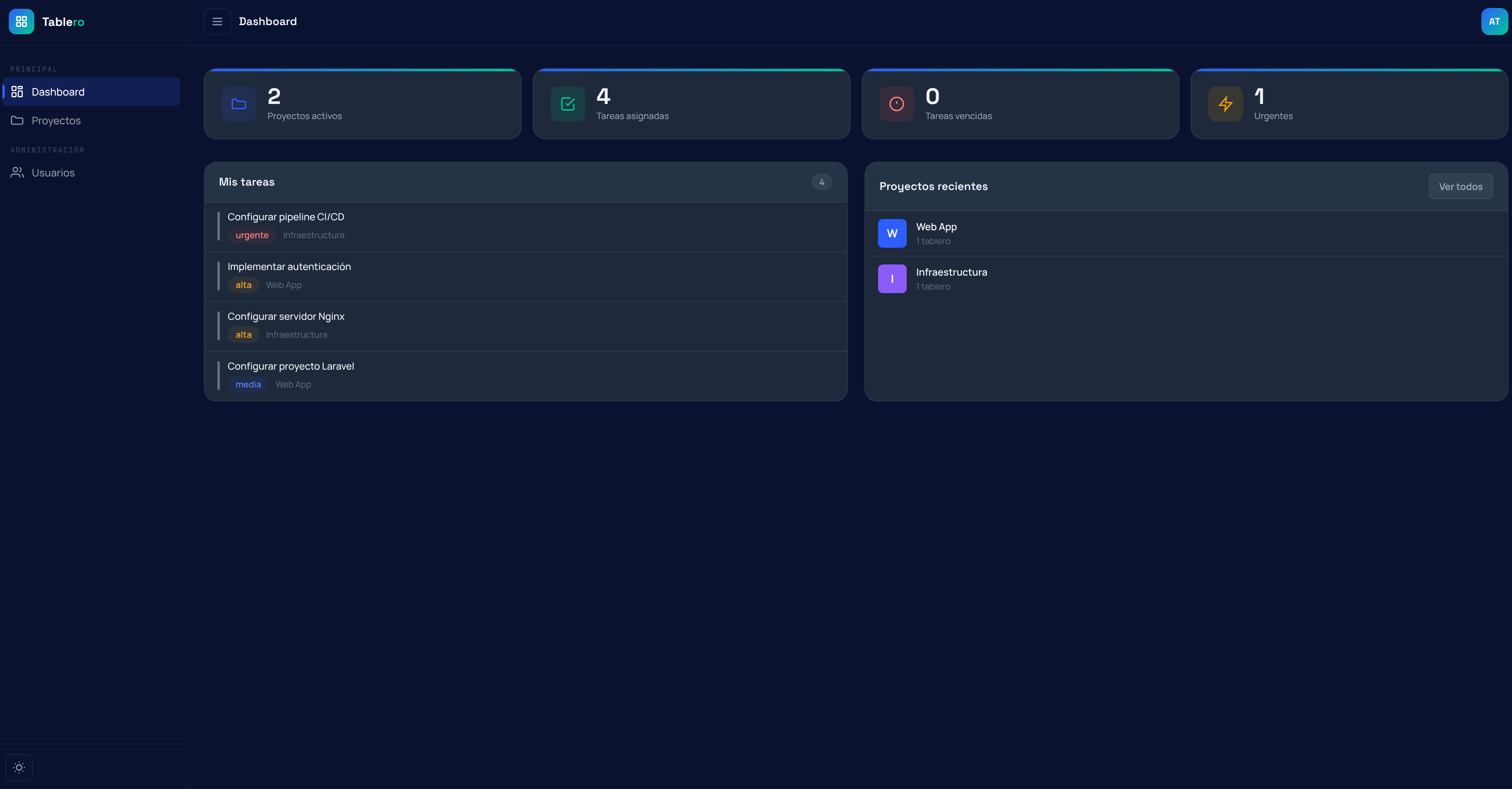This screenshot has height=789, width=1512.
Task: Click the Tareas vencidas label
Action: tap(958, 116)
